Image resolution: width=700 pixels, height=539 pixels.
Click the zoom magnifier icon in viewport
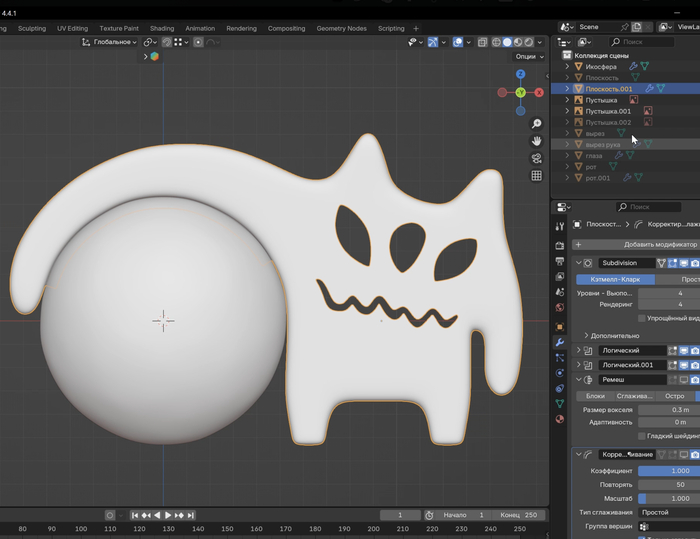[x=537, y=124]
